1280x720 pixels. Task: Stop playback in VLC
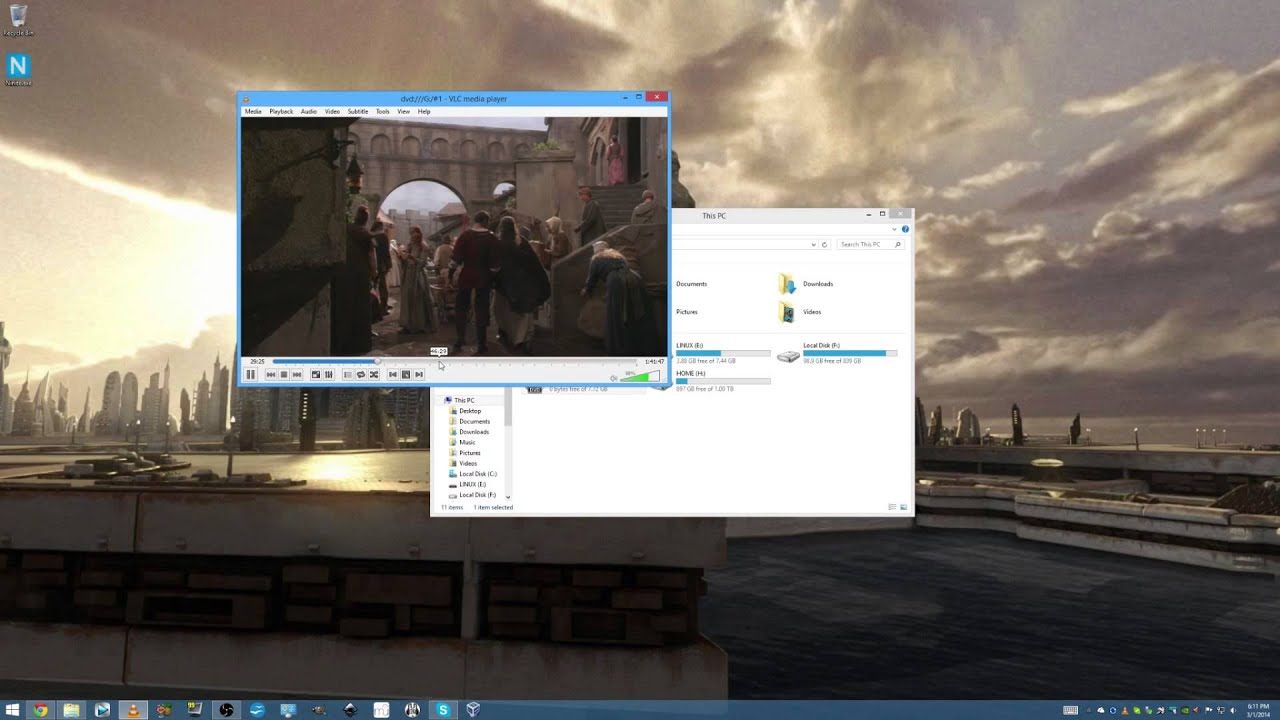click(x=284, y=374)
